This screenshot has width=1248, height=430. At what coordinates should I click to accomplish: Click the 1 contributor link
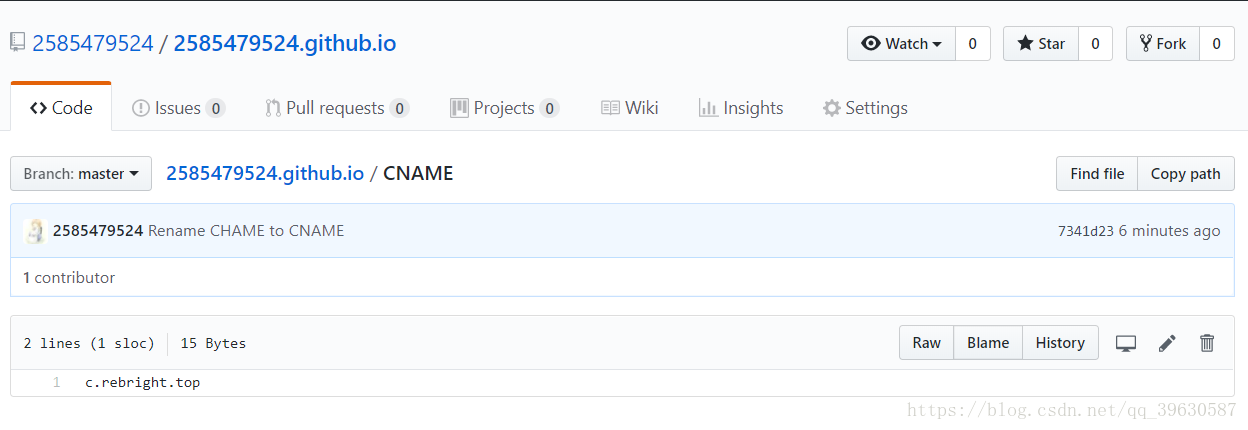coord(69,278)
